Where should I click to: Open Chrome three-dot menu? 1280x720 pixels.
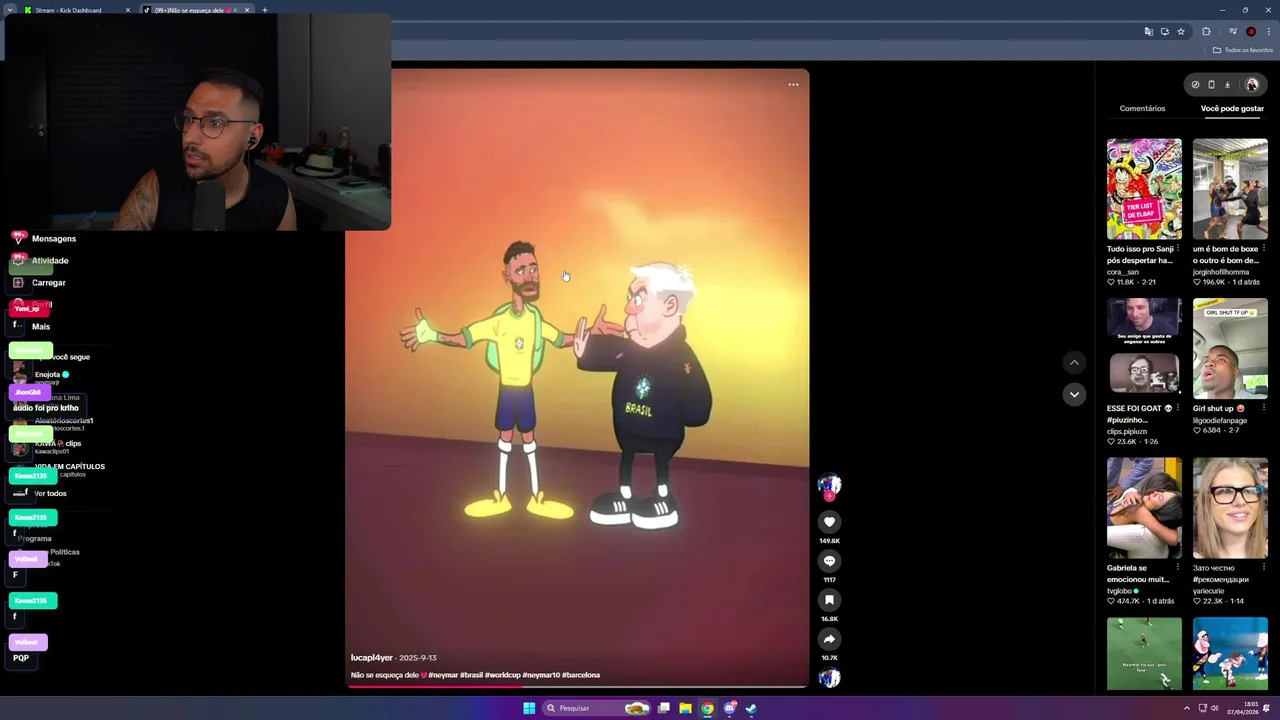coord(1269,32)
